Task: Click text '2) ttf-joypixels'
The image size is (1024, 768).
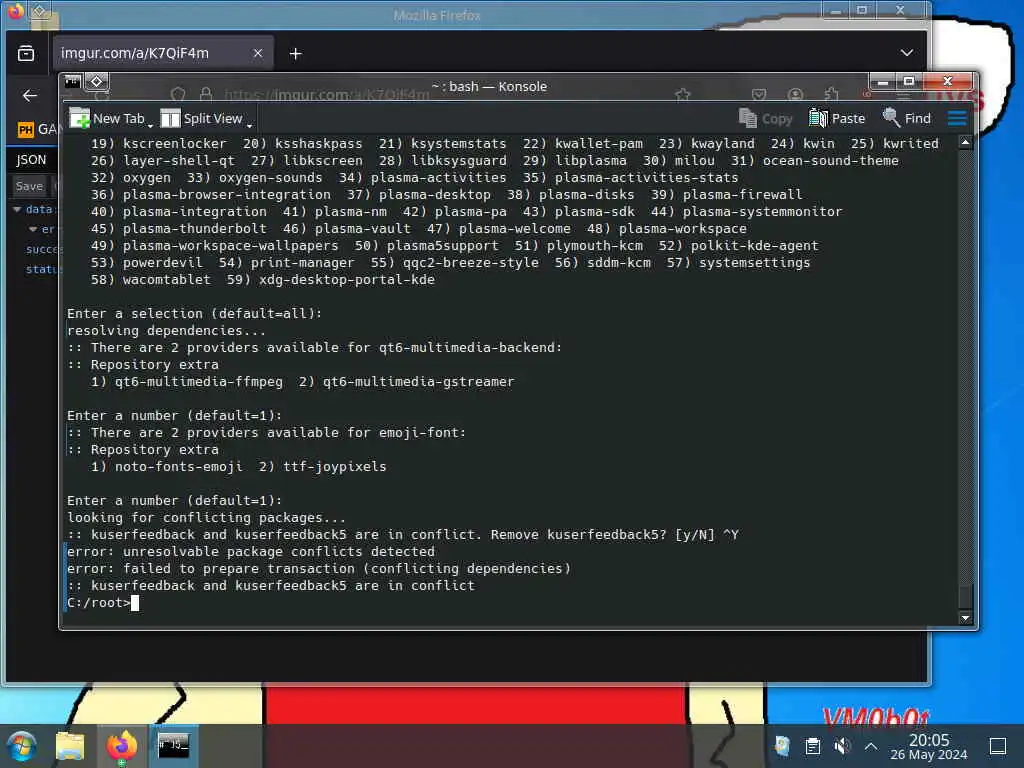Action: pos(323,467)
